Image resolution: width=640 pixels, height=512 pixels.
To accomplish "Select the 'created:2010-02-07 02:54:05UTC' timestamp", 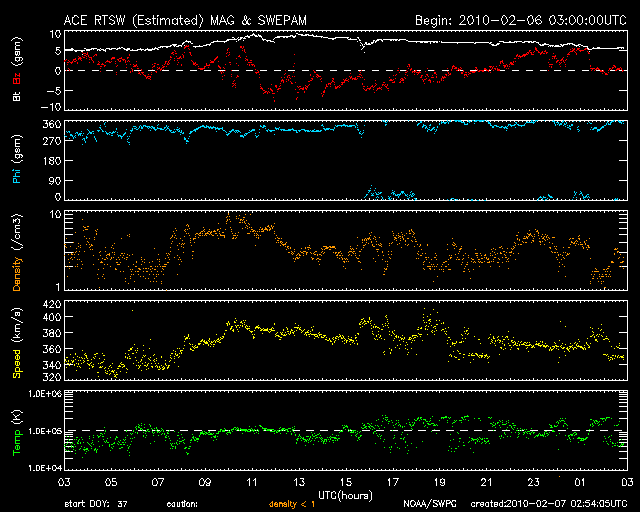I will [549, 504].
